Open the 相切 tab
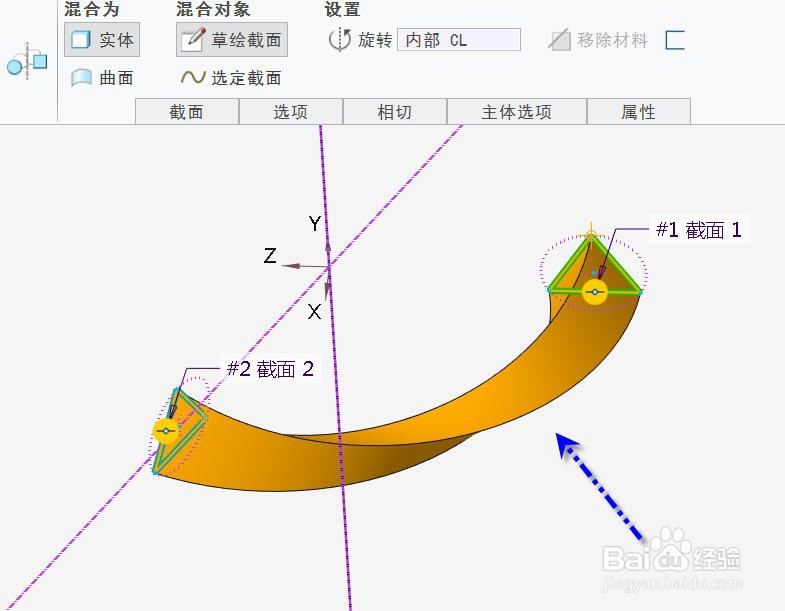The height and width of the screenshot is (611, 785). coord(395,111)
